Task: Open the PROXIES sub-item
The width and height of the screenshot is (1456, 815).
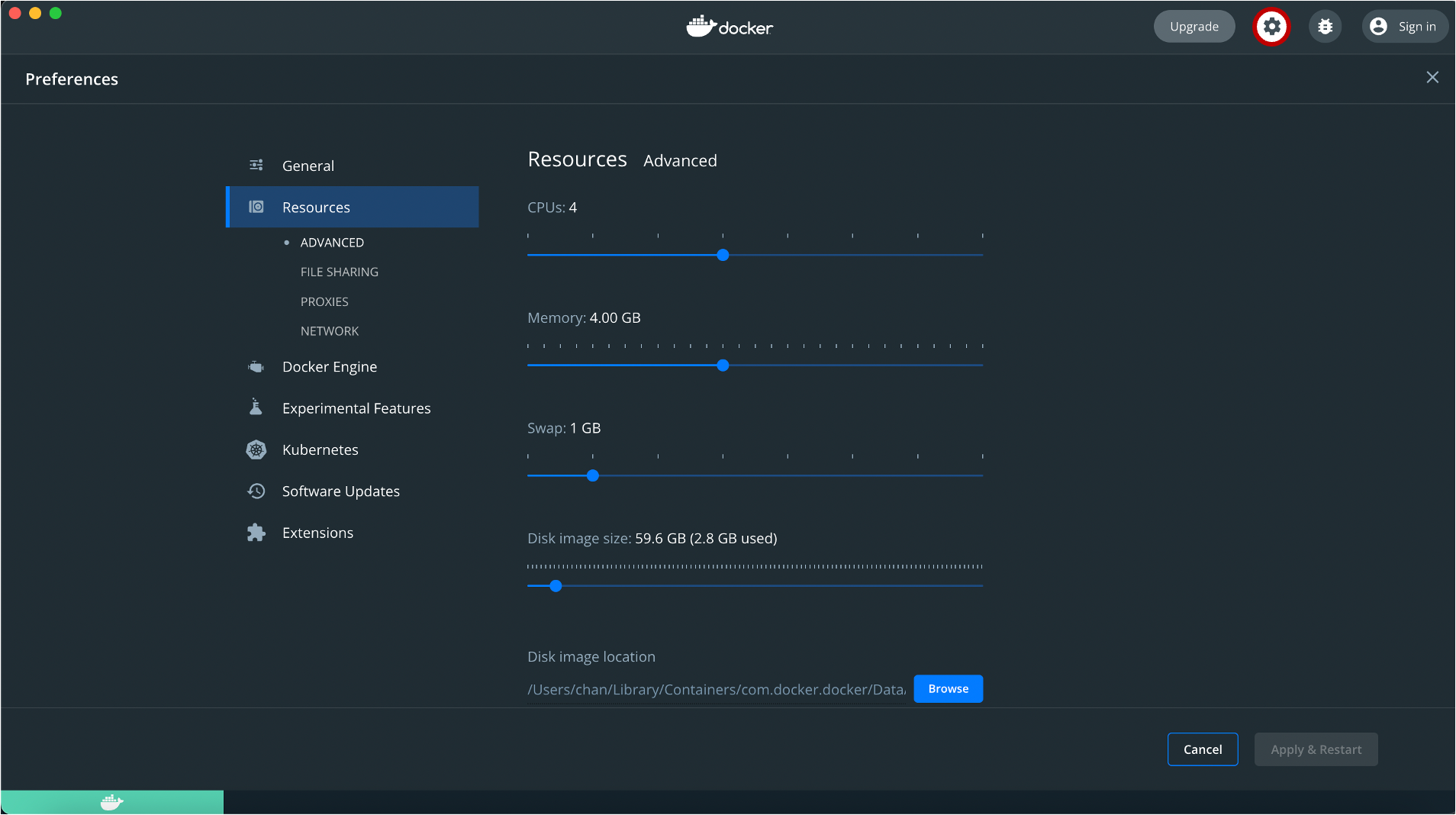Action: click(324, 301)
